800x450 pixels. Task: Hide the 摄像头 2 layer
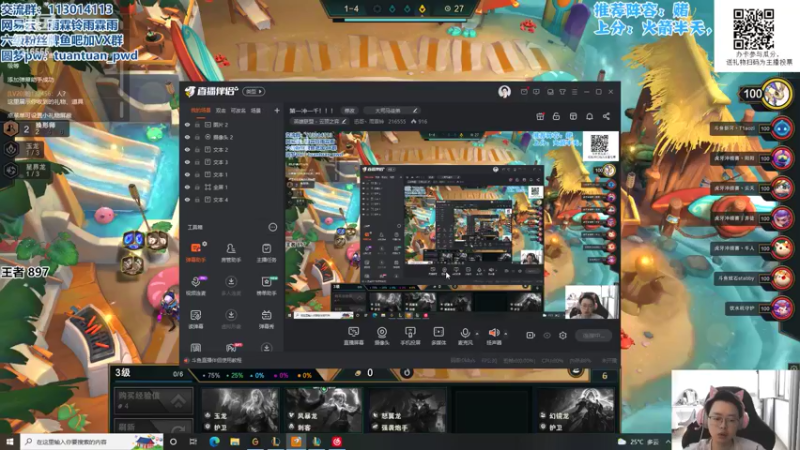click(x=187, y=137)
